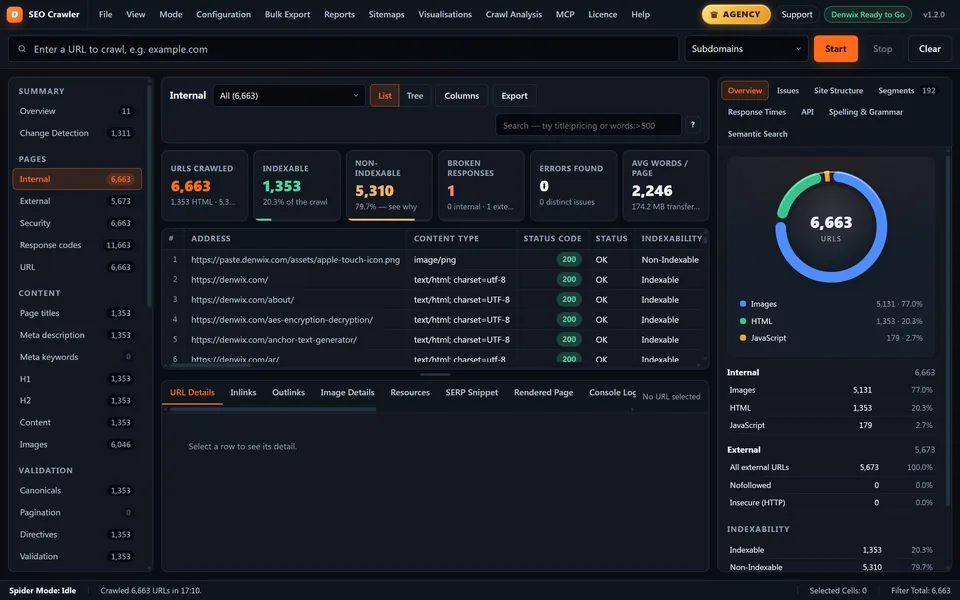Open the Sitemaps menu
The height and width of the screenshot is (600, 960).
click(x=386, y=14)
